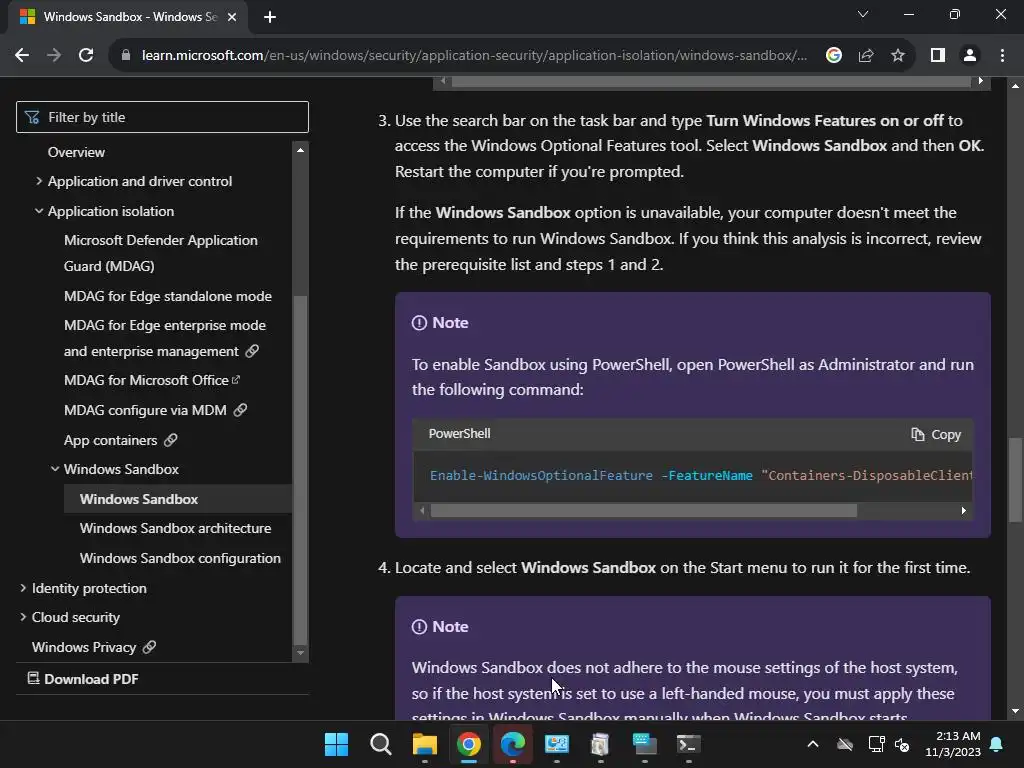Click sidebar scroll down arrow
Screen dimensions: 1024x768
tap(300, 652)
